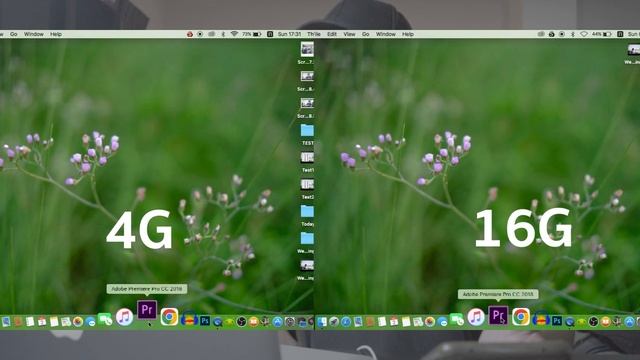Open Go menu on the 16G screen
Viewport: 640px width, 360px height.
click(x=365, y=34)
